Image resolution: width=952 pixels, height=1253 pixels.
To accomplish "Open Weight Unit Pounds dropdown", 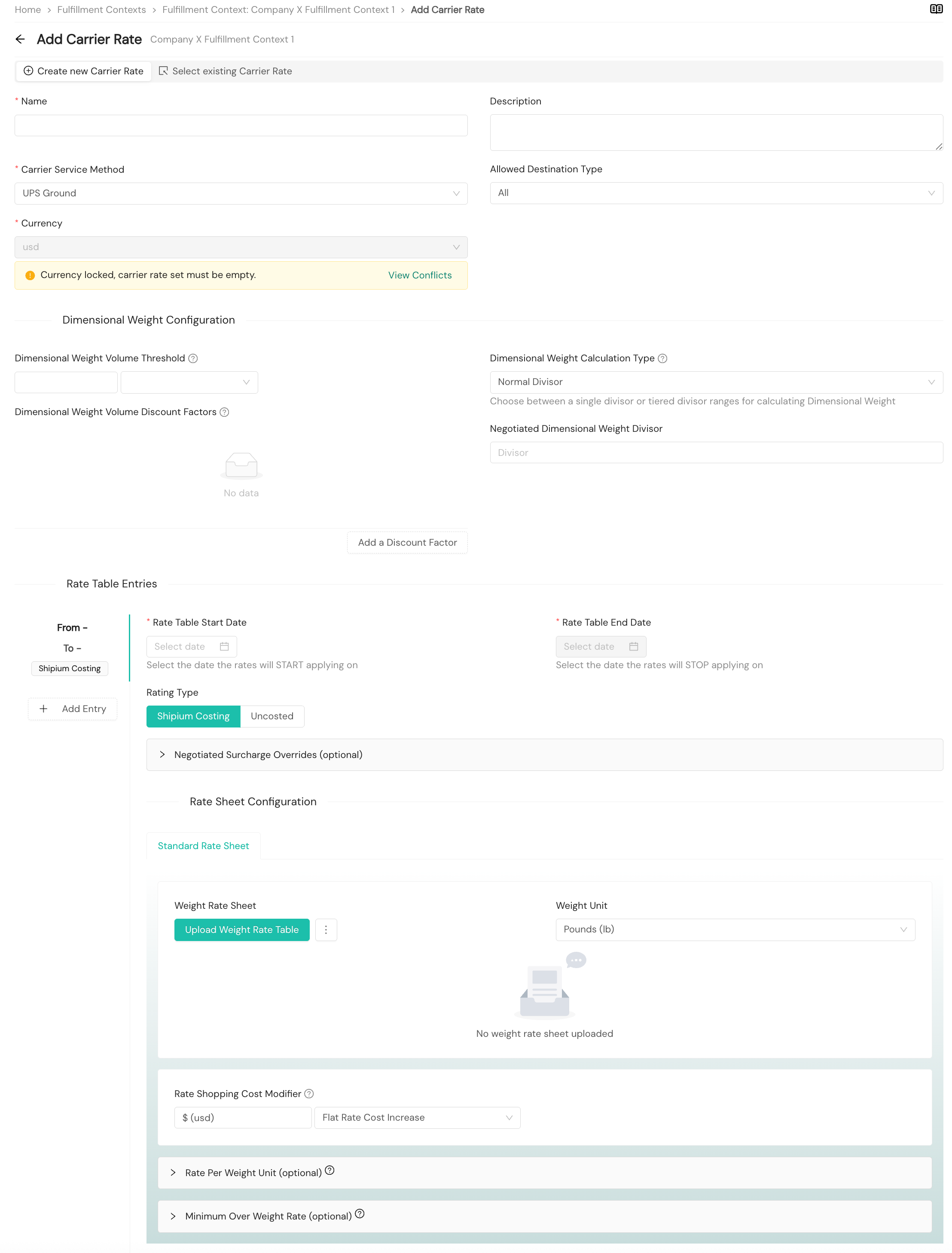I will pyautogui.click(x=735, y=929).
